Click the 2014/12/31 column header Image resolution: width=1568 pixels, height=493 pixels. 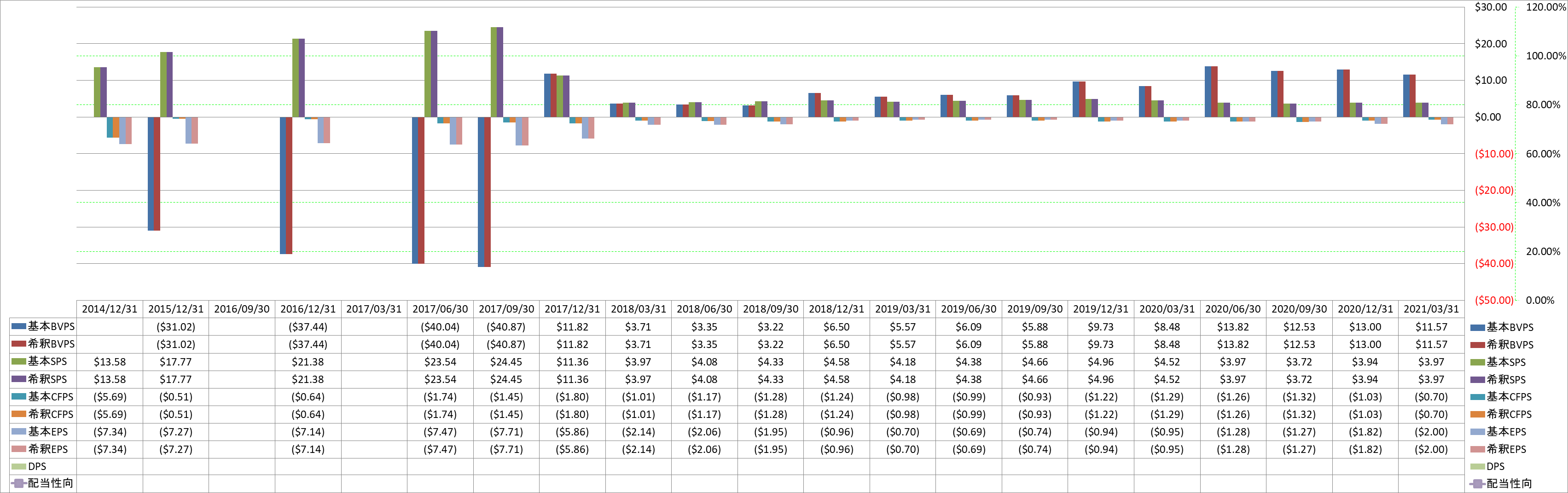point(110,309)
